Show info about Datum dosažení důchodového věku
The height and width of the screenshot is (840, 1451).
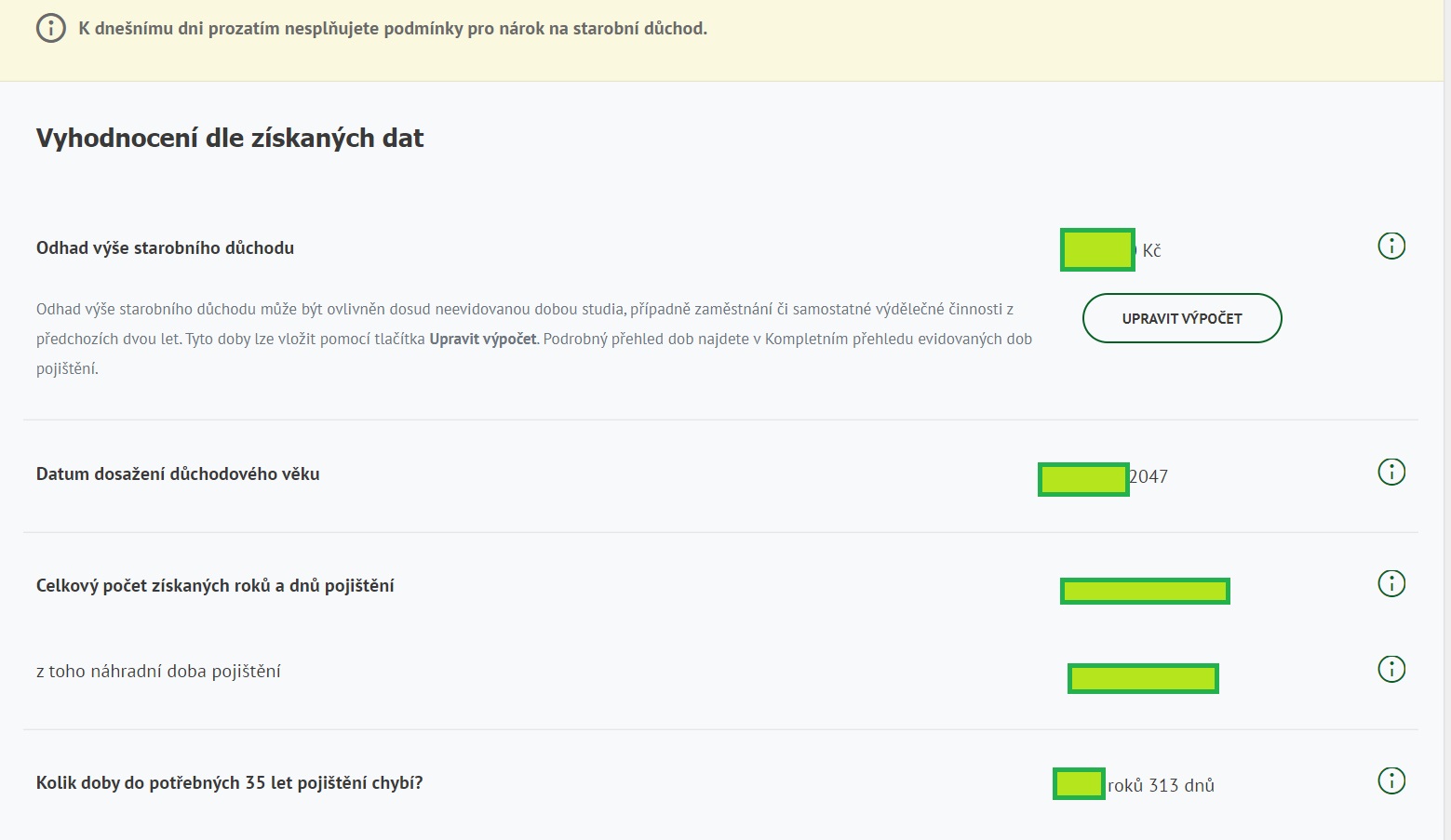[x=1391, y=473]
